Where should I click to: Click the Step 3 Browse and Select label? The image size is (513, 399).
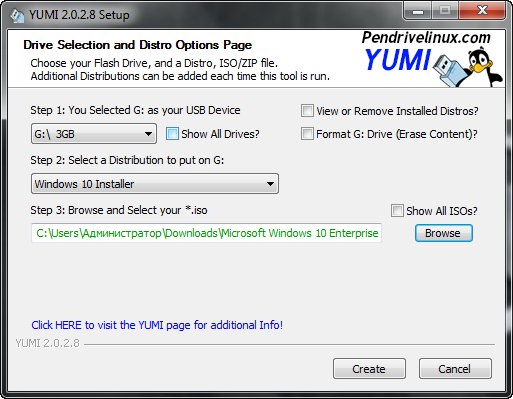pyautogui.click(x=119, y=210)
